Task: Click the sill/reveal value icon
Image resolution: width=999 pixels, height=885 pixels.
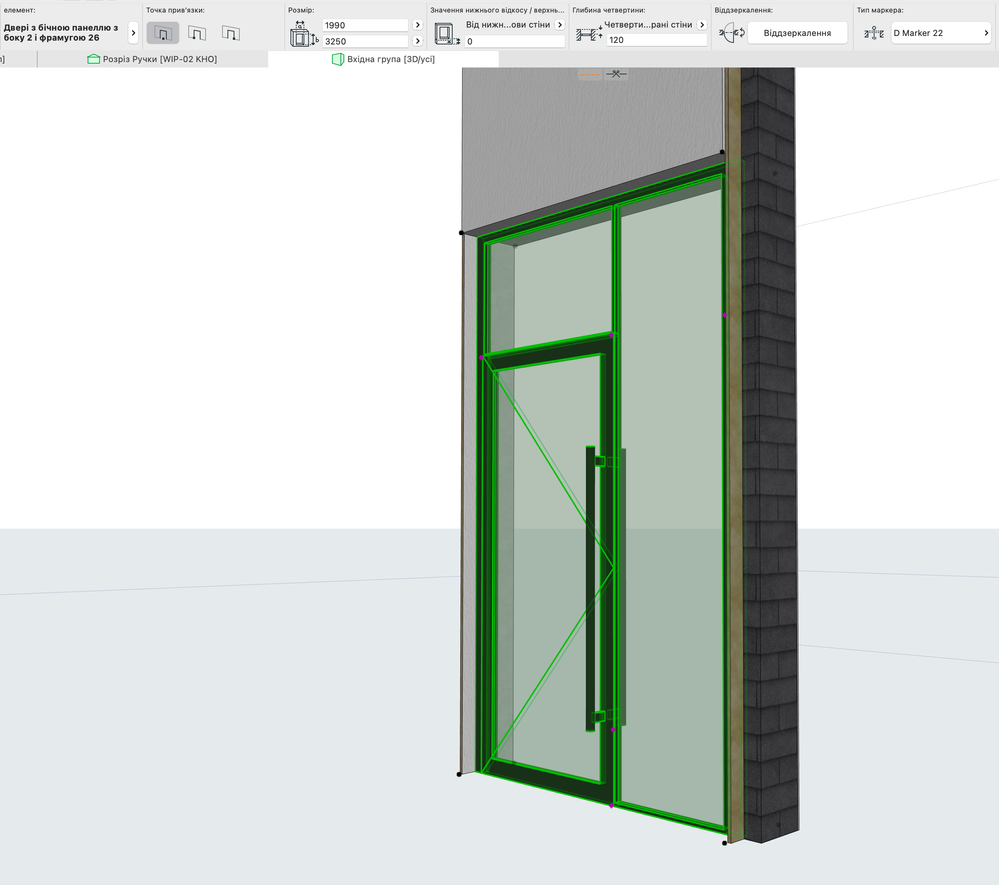Action: [x=447, y=34]
